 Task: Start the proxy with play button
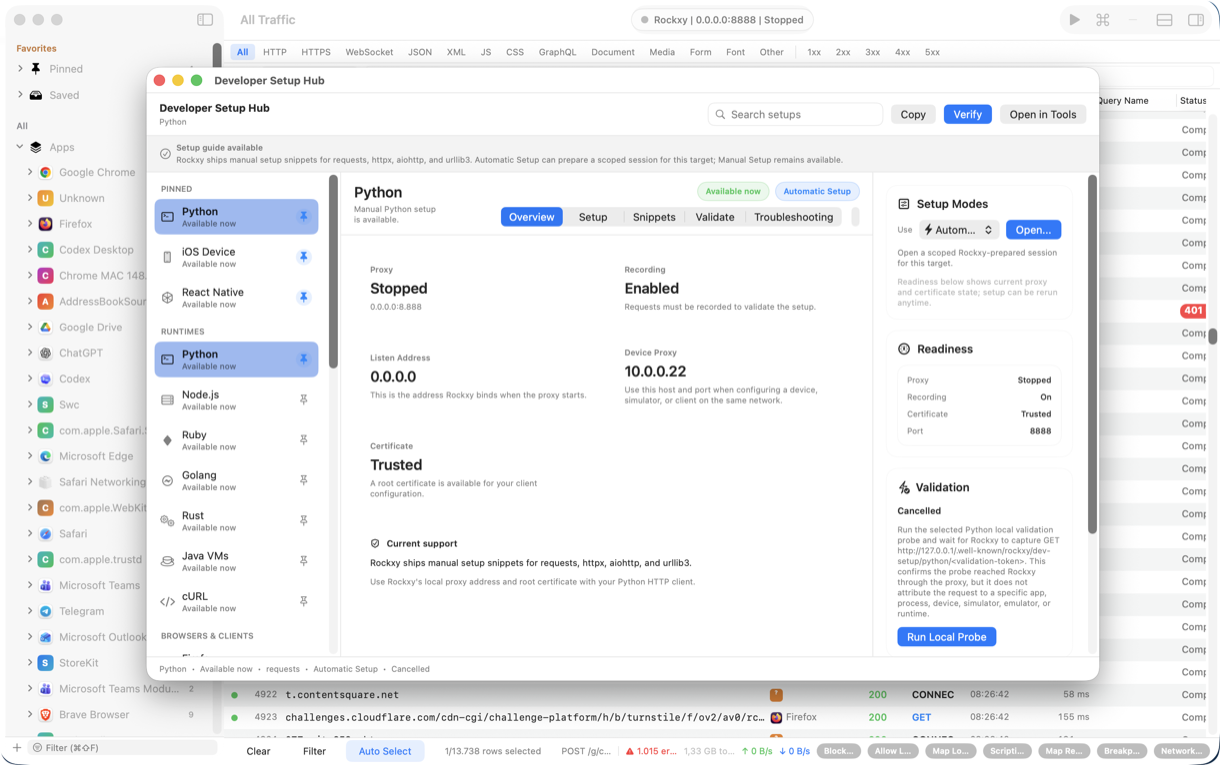coord(1074,20)
